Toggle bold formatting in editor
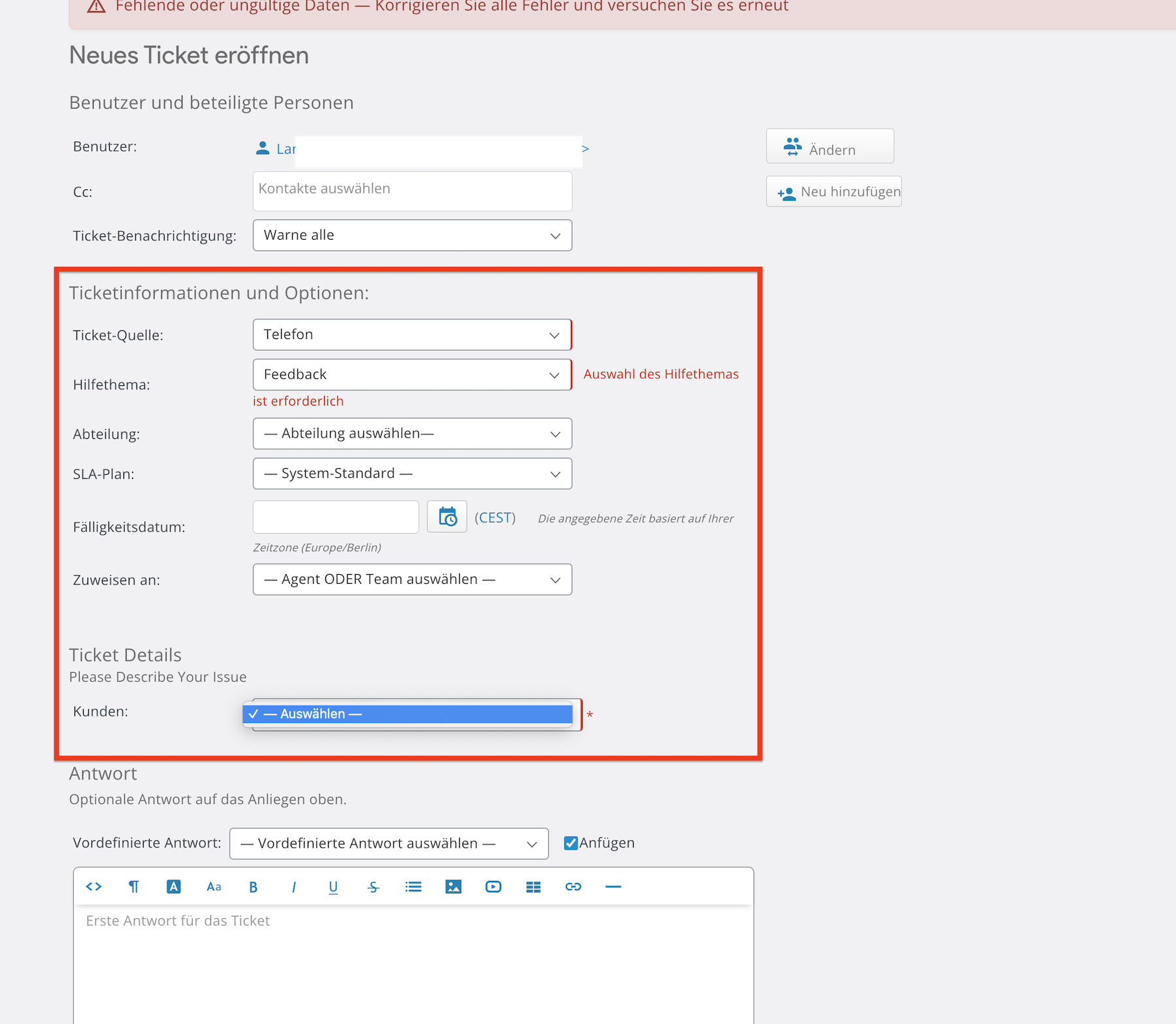Screen dimensions: 1176x1024 point(253,886)
